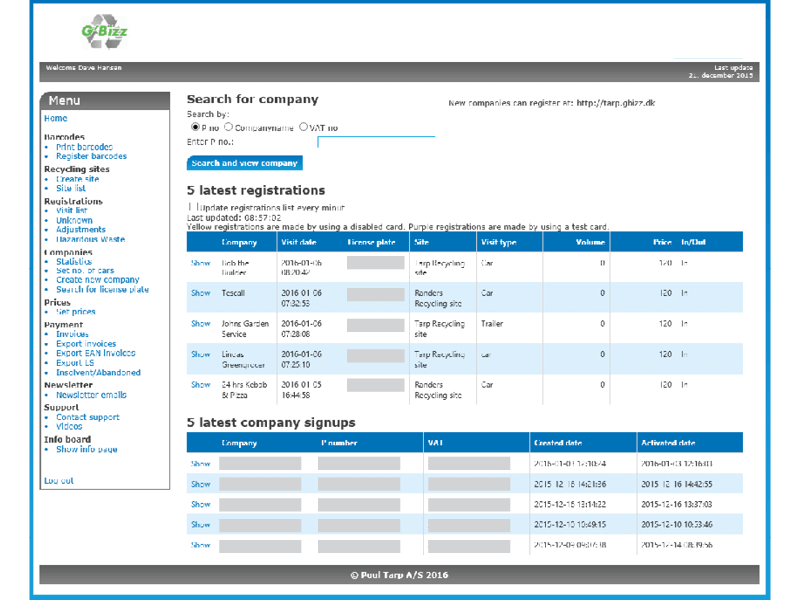Select the VAT no radio button

point(304,128)
